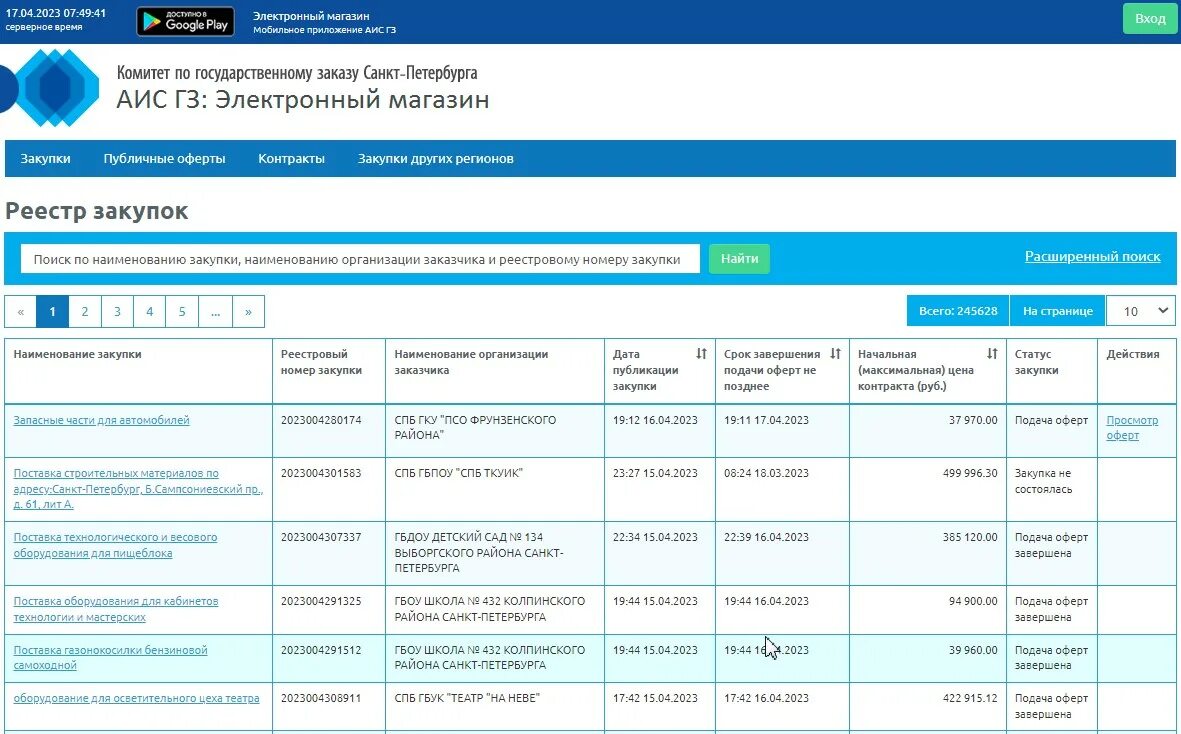Open the Закупки menu item
The height and width of the screenshot is (734, 1181).
pyautogui.click(x=45, y=159)
